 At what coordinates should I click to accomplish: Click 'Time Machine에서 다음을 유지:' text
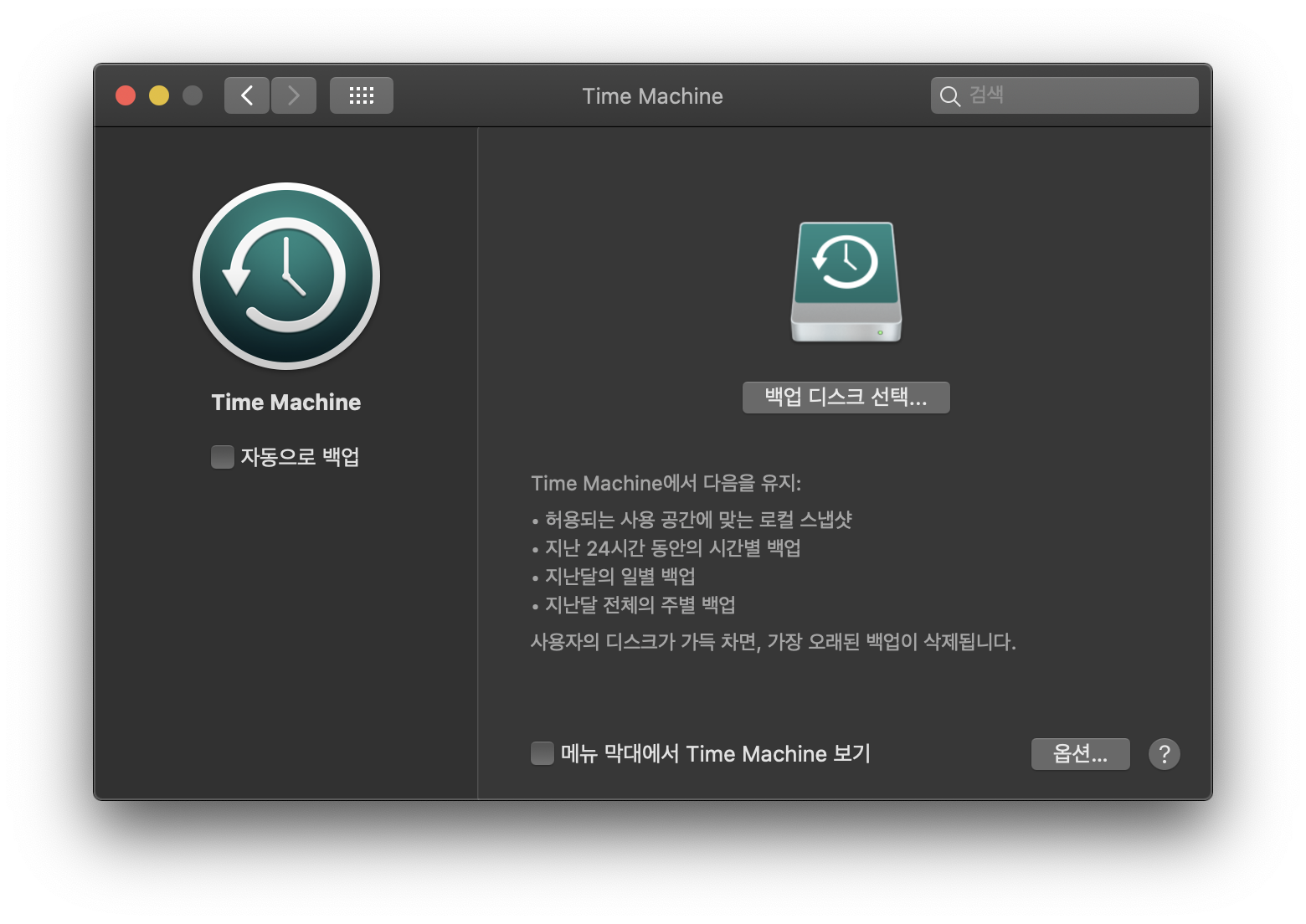tap(666, 483)
